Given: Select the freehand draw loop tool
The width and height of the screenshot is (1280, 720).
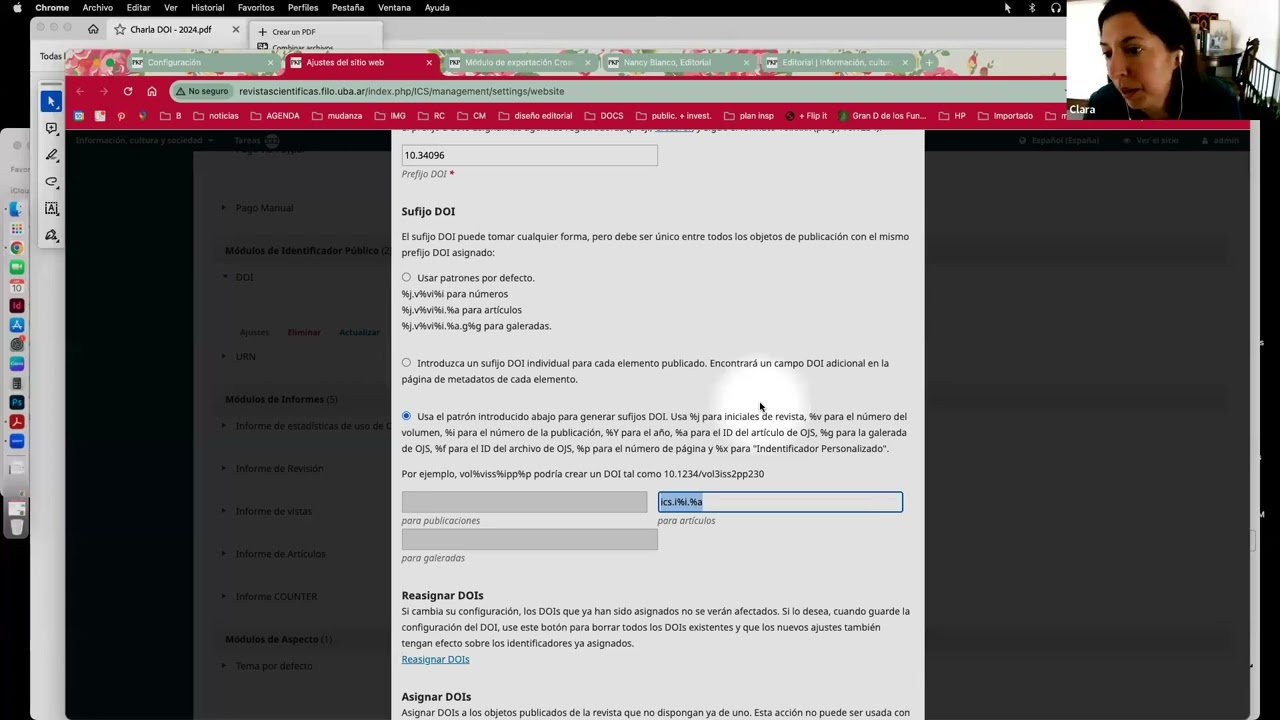Looking at the screenshot, I should (x=52, y=182).
